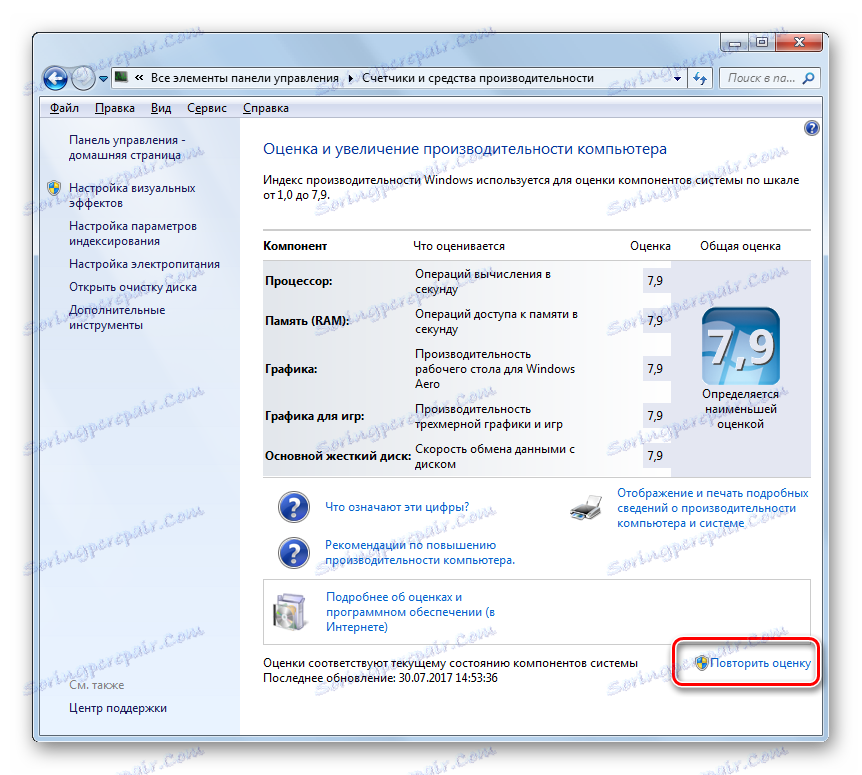Click the shield icon beside Настройка визуальных эффектов
Screen dimensions: 862x775
pos(53,186)
